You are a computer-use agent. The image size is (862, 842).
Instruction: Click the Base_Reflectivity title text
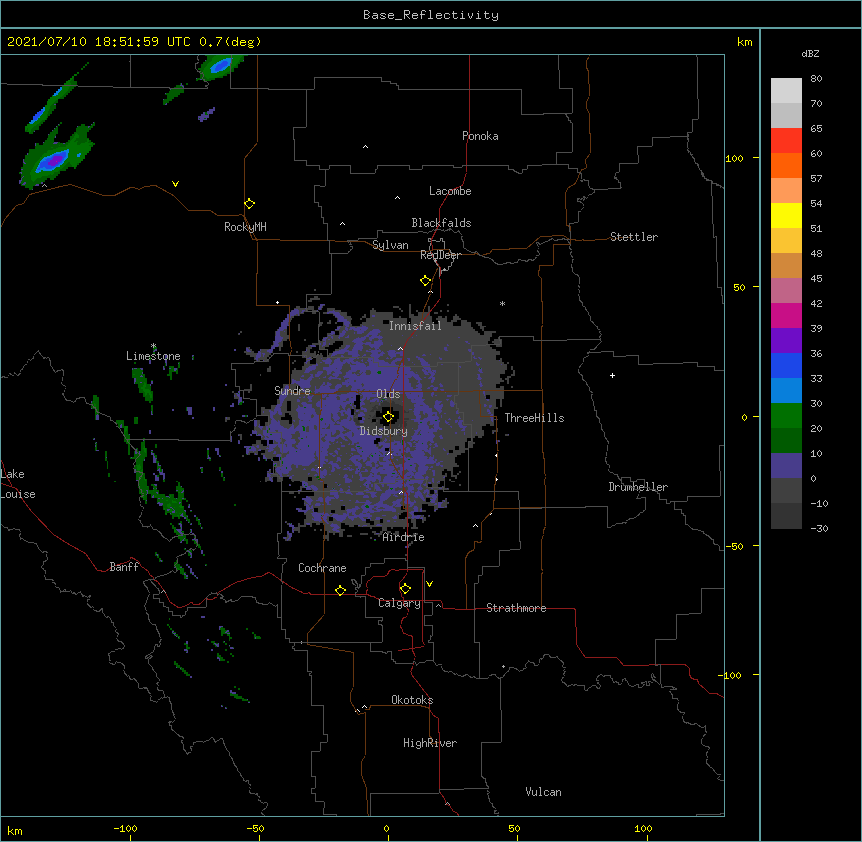pos(431,15)
